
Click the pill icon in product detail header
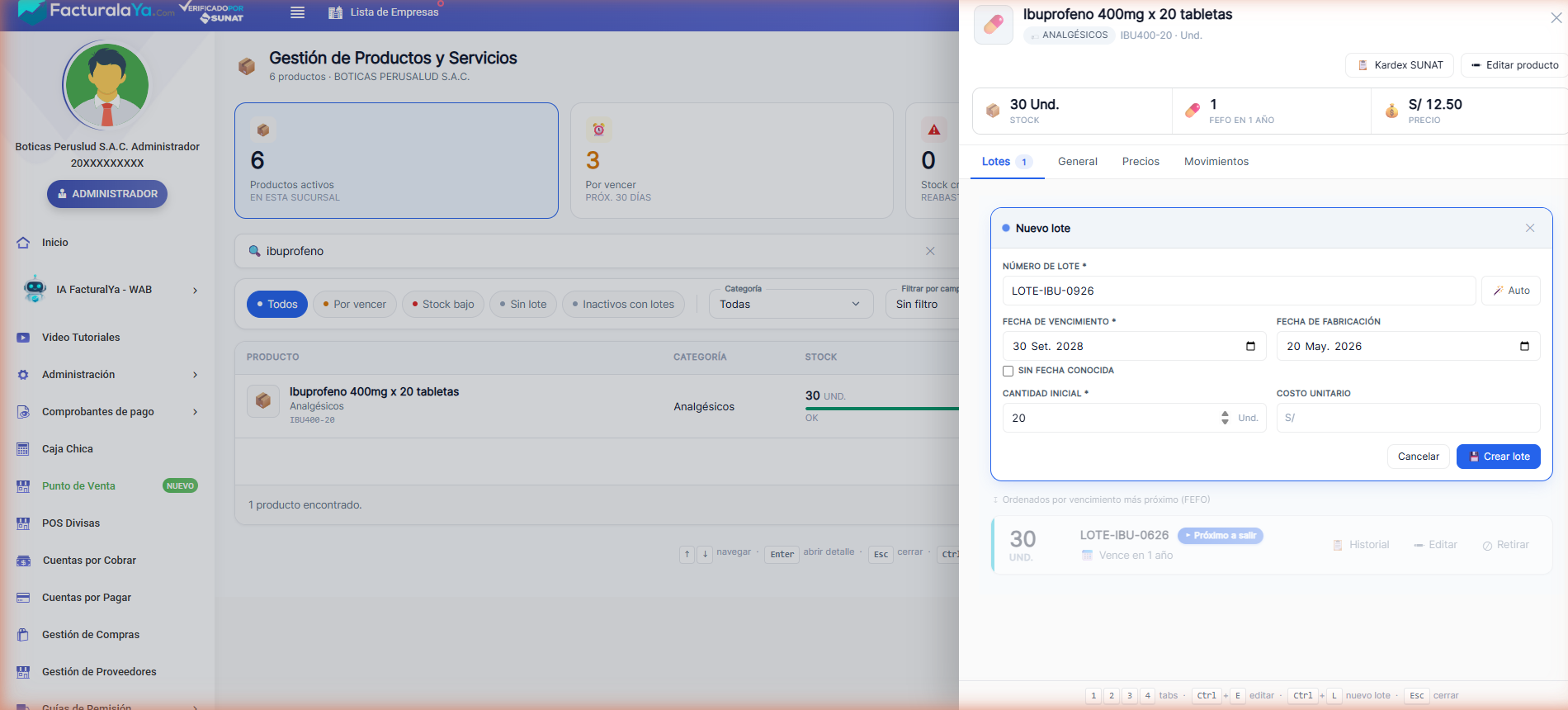pos(994,24)
